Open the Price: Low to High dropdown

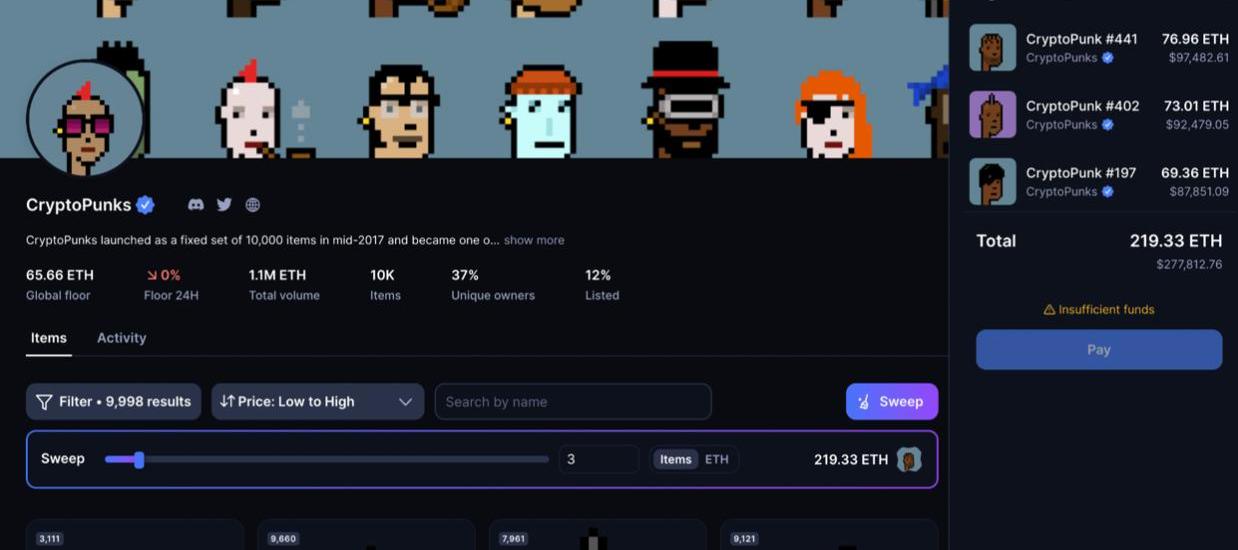point(317,401)
